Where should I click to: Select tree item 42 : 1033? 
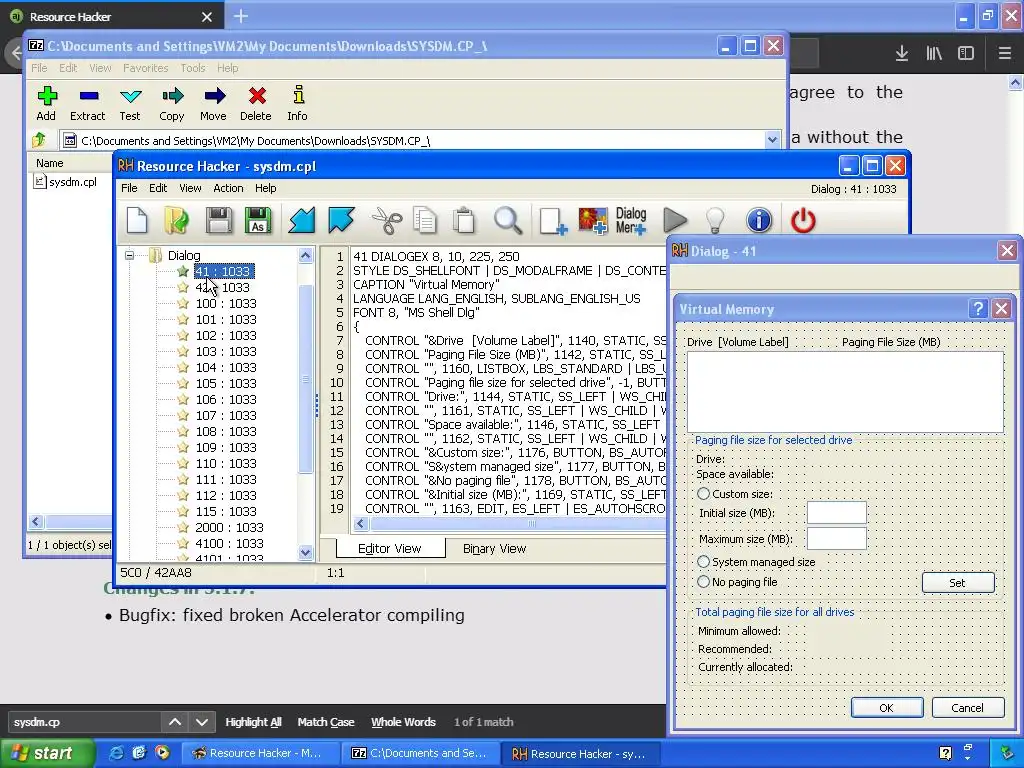pyautogui.click(x=222, y=287)
